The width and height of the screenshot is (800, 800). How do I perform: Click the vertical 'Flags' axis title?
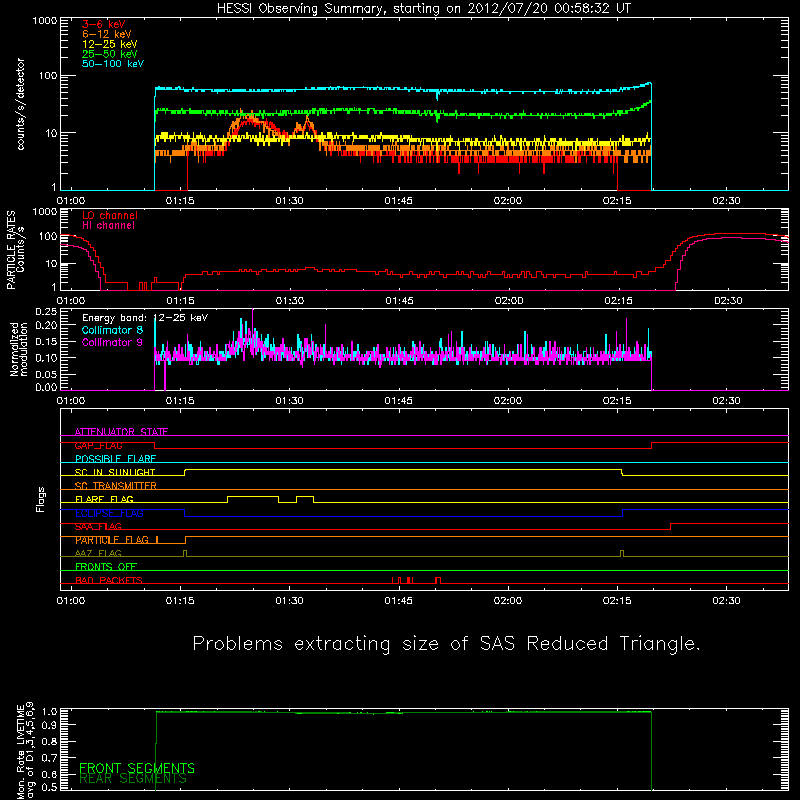[x=40, y=499]
